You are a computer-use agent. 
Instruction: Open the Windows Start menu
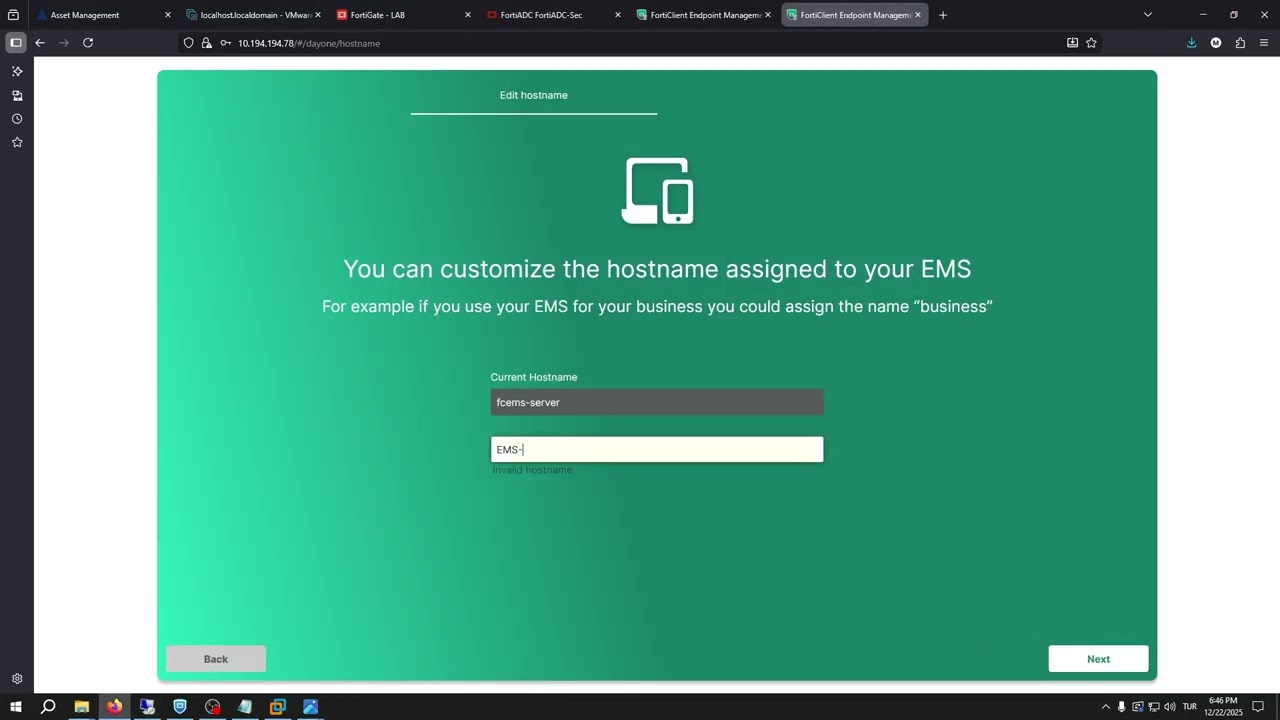pyautogui.click(x=16, y=707)
